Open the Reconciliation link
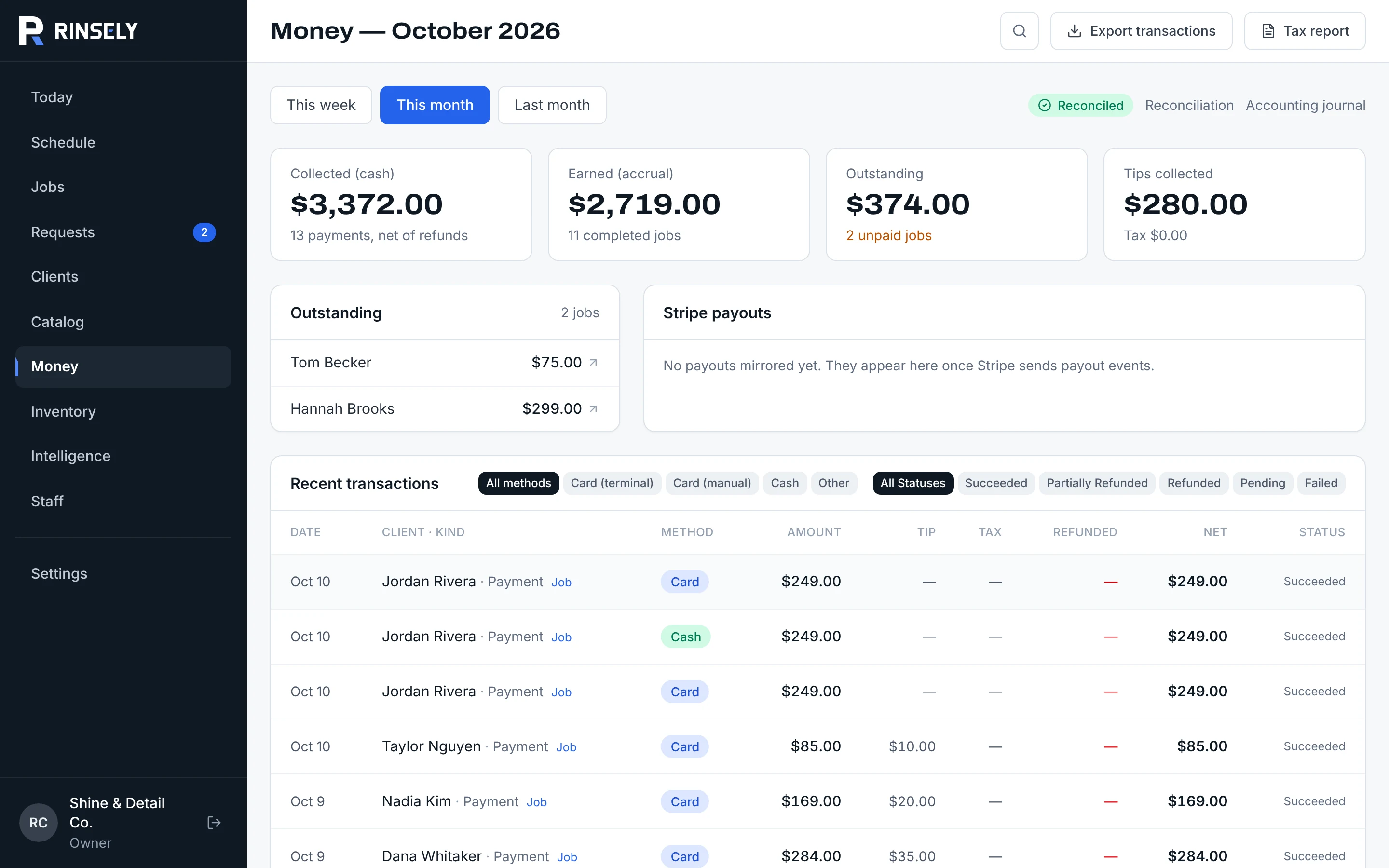The image size is (1389, 868). (1189, 105)
